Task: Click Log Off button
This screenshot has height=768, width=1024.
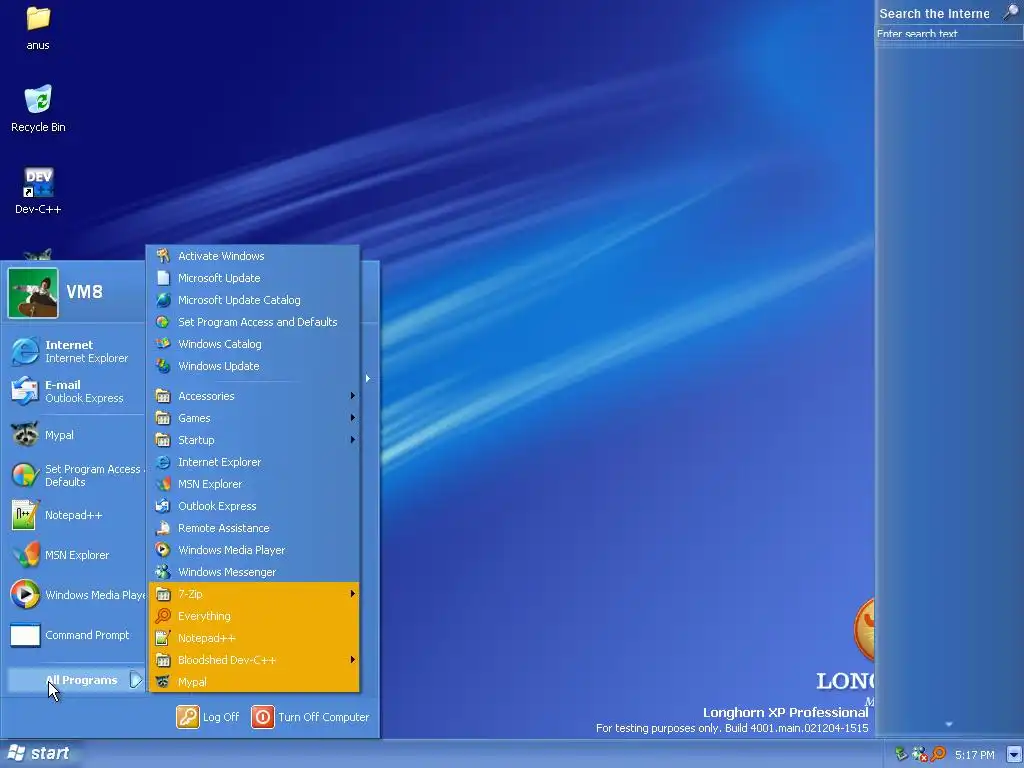Action: (208, 716)
